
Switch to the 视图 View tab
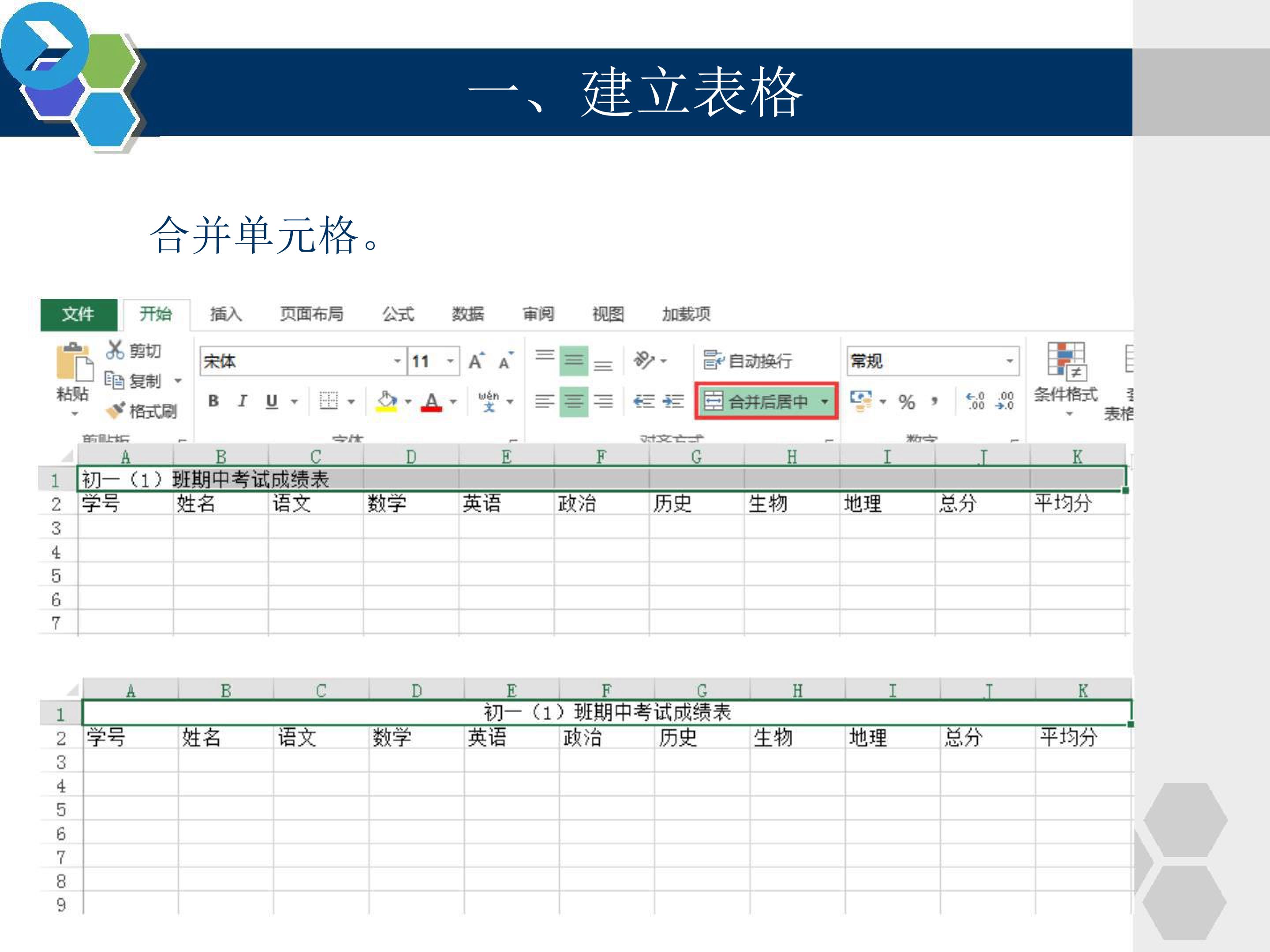[608, 314]
